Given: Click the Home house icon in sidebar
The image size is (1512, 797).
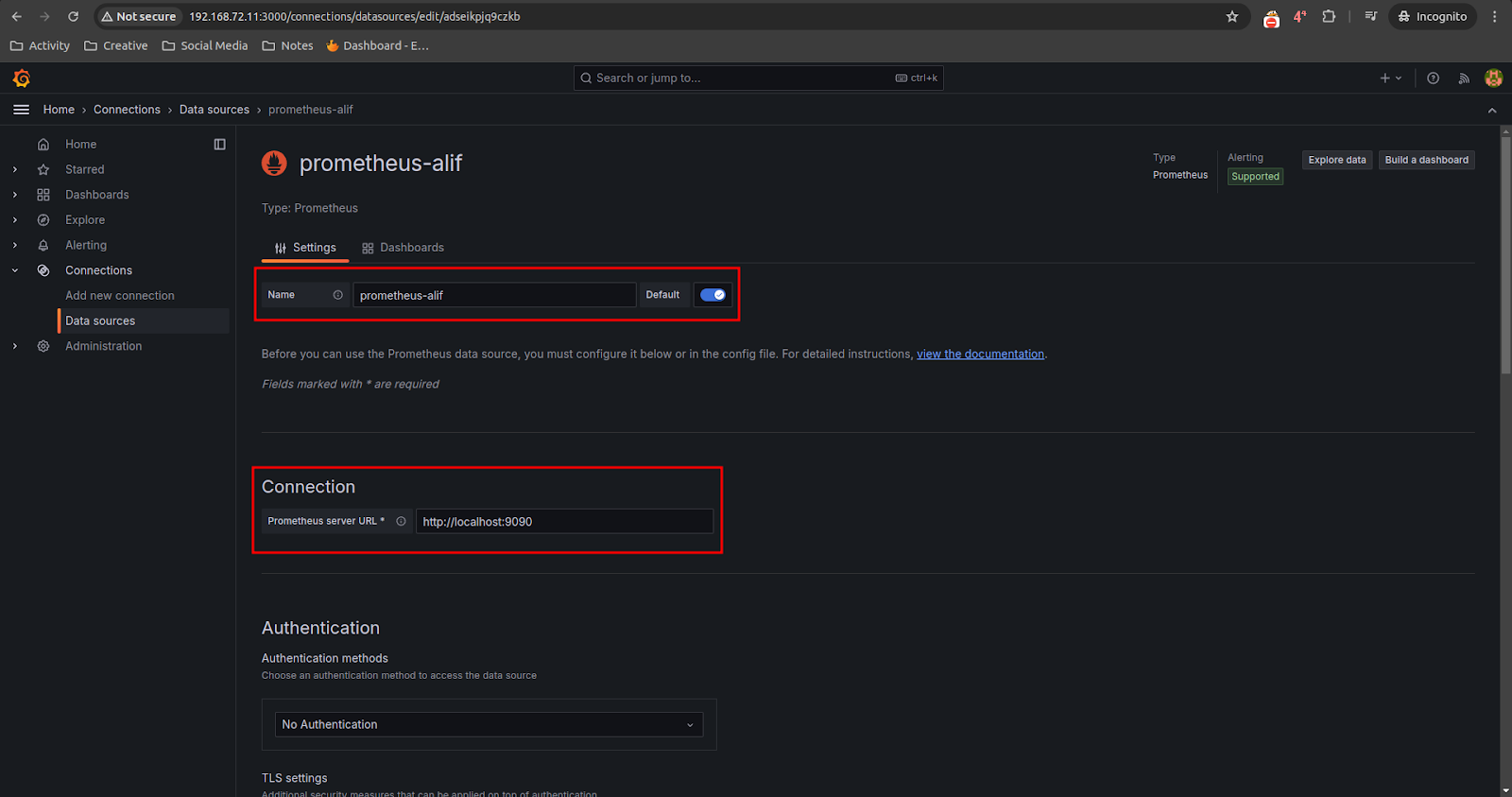Looking at the screenshot, I should click(x=43, y=145).
